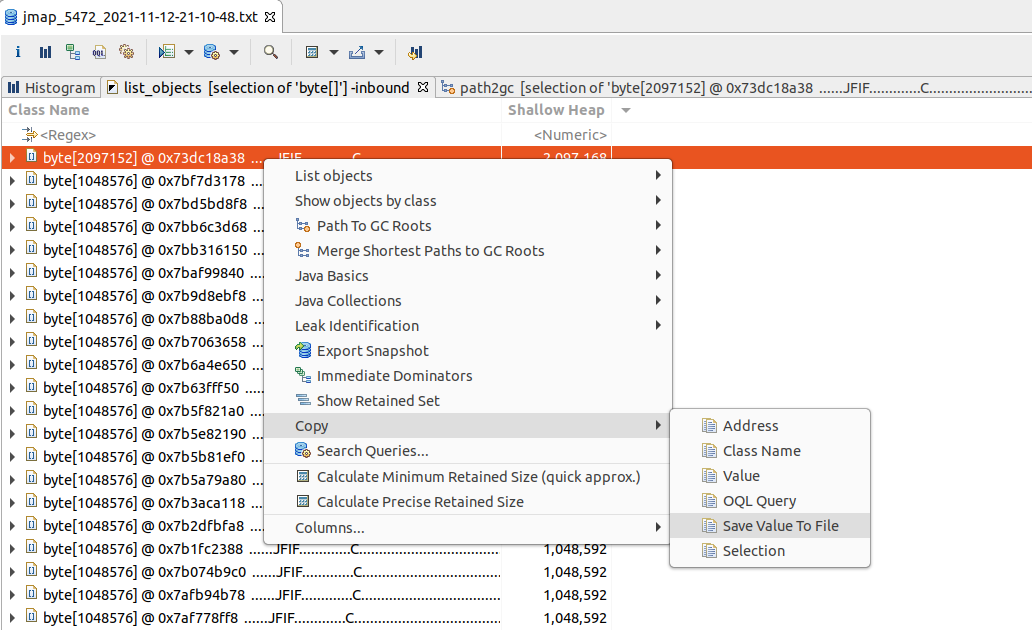
Task: Select row byte[1048576] @ 0x7bb316150
Action: click(x=145, y=250)
